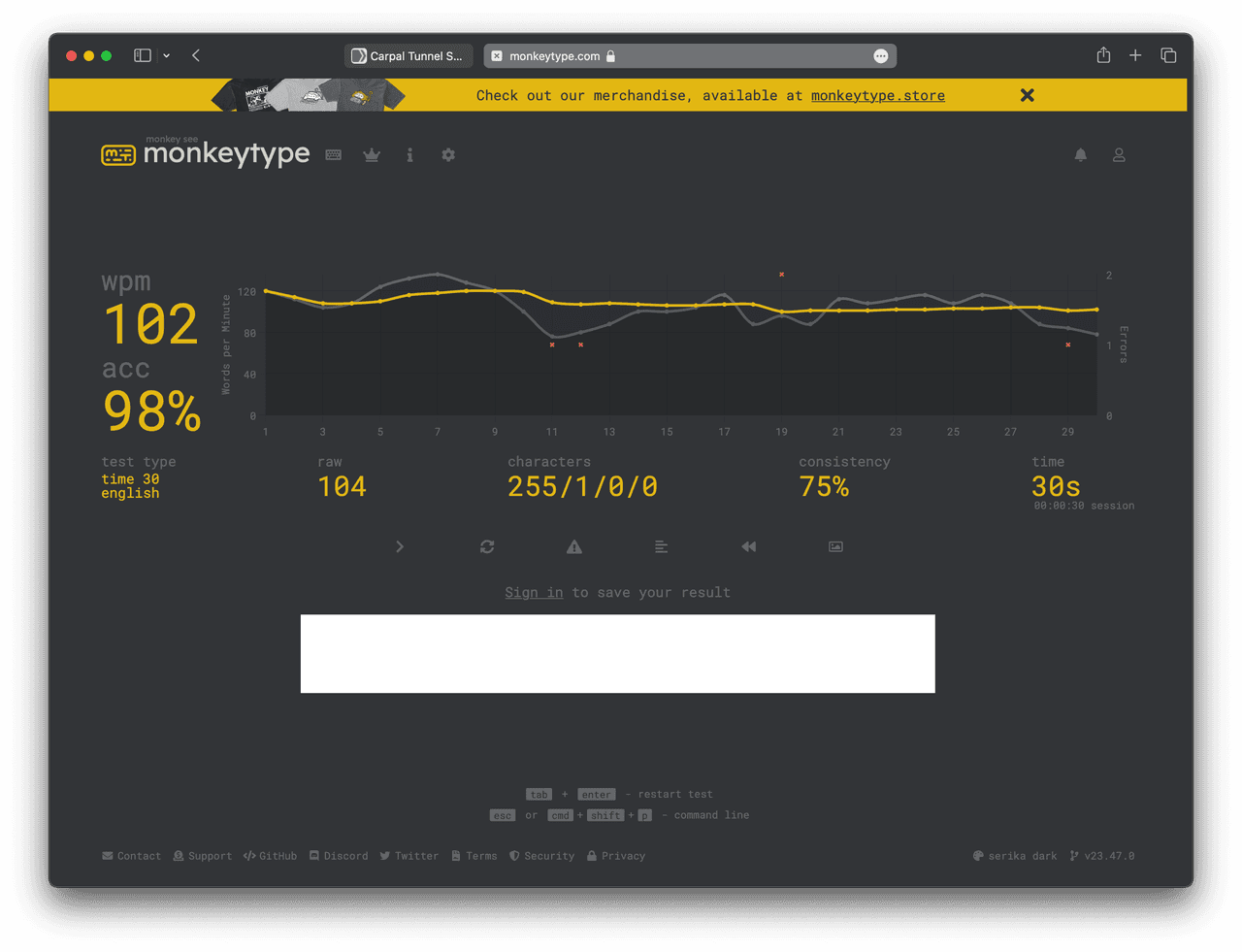Open version v23.47.0 changelog
This screenshot has height=952, width=1242.
coord(1102,856)
